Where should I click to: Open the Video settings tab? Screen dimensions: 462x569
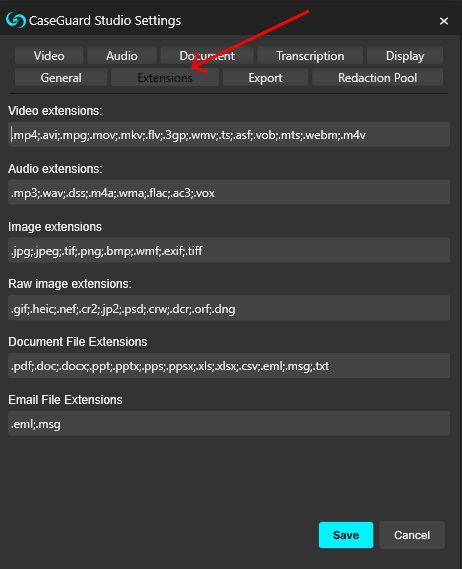(x=49, y=56)
